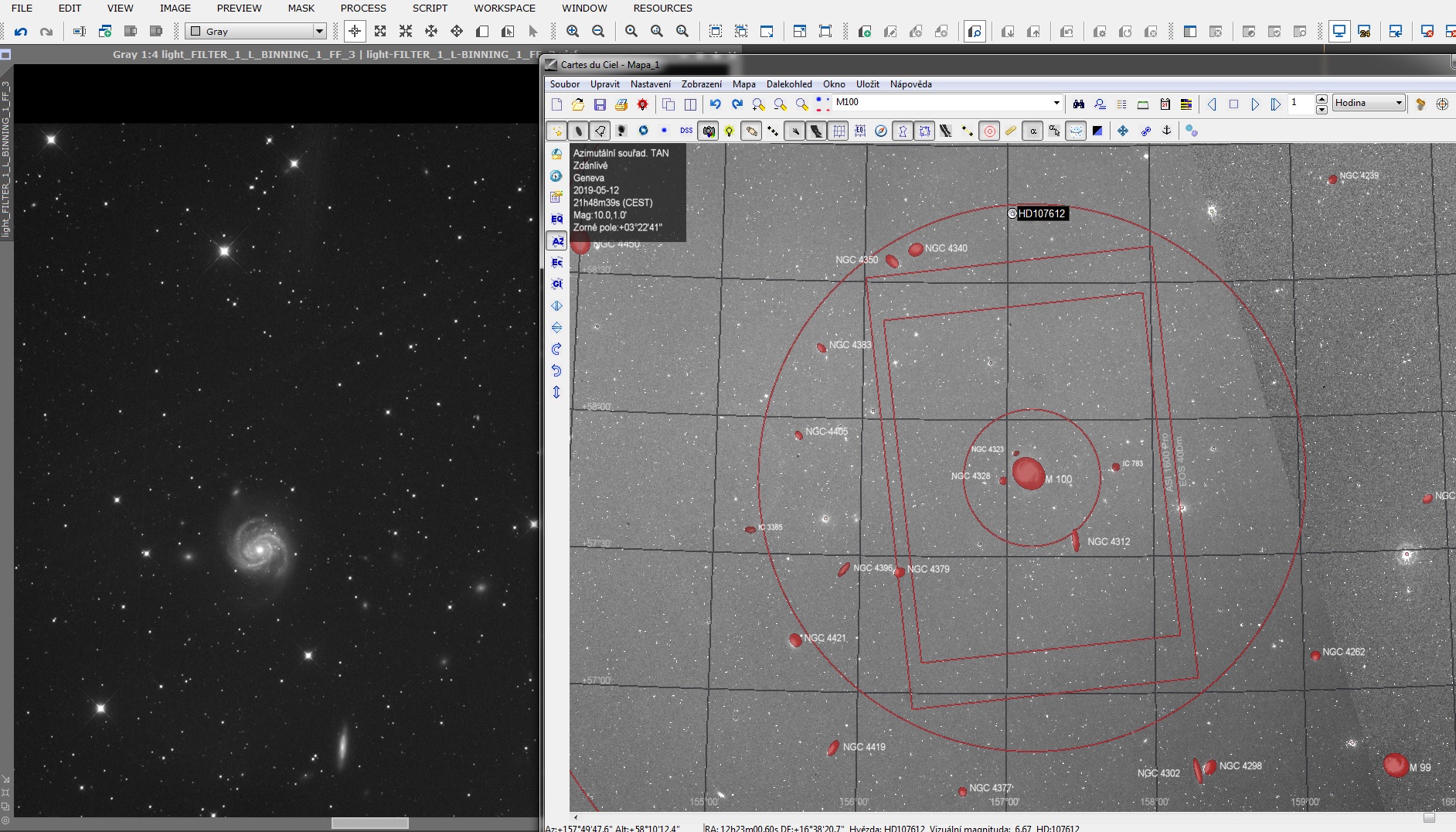Image resolution: width=1456 pixels, height=832 pixels.
Task: Open Nastavení menu in Cartes du Ciel
Action: click(x=651, y=84)
